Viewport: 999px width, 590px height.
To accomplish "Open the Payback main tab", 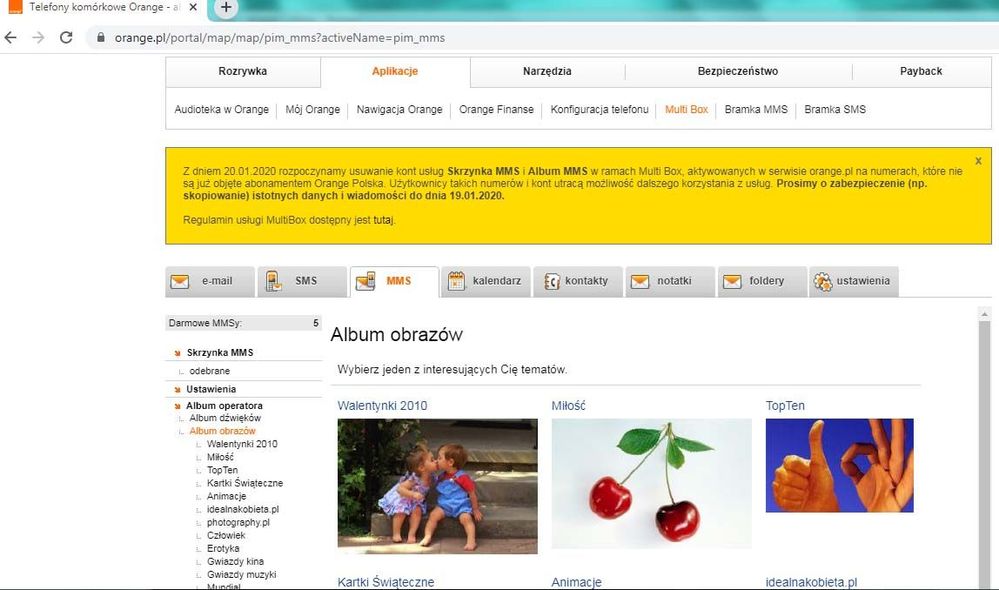I will [921, 71].
